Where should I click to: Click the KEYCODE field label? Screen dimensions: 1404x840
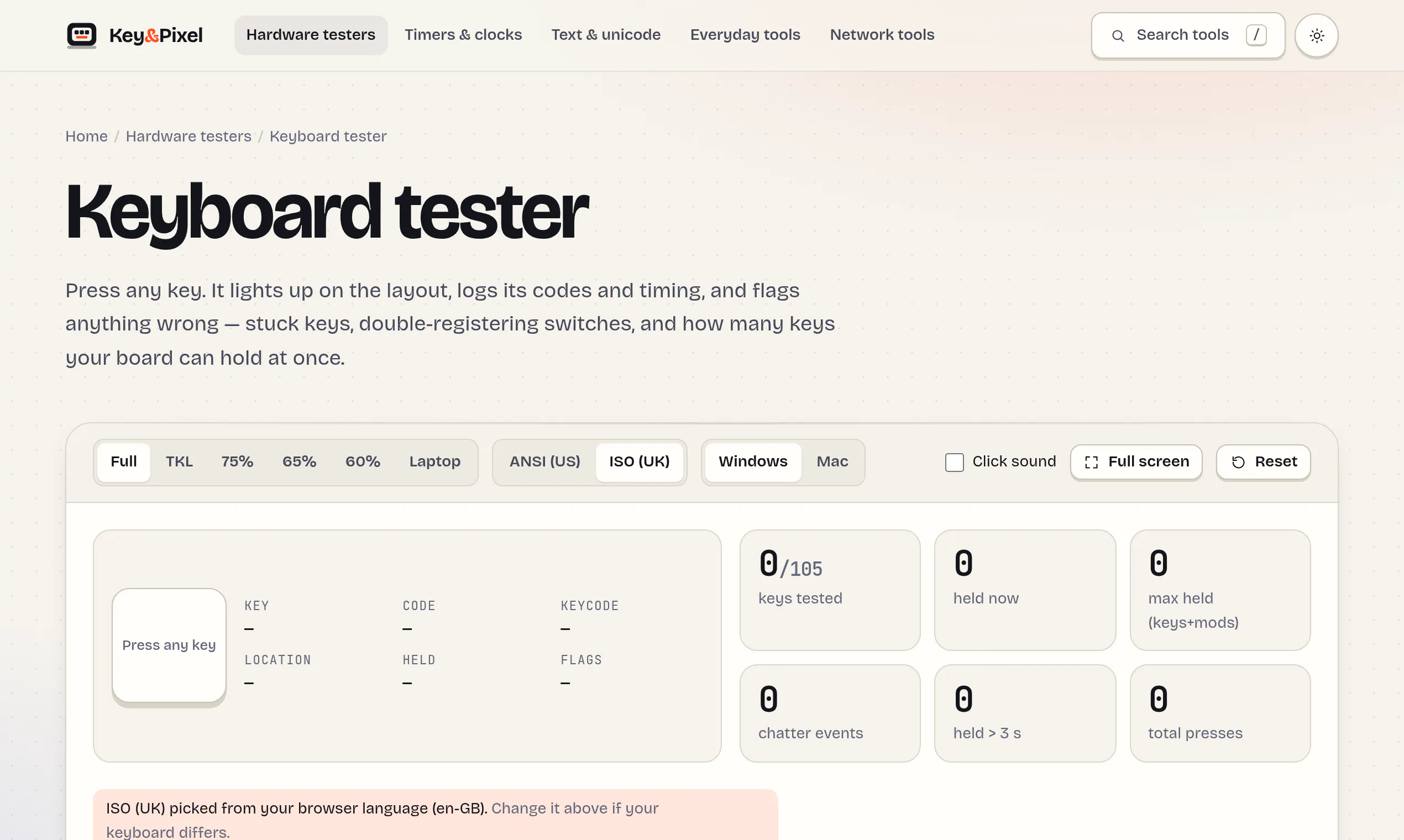[x=589, y=606]
